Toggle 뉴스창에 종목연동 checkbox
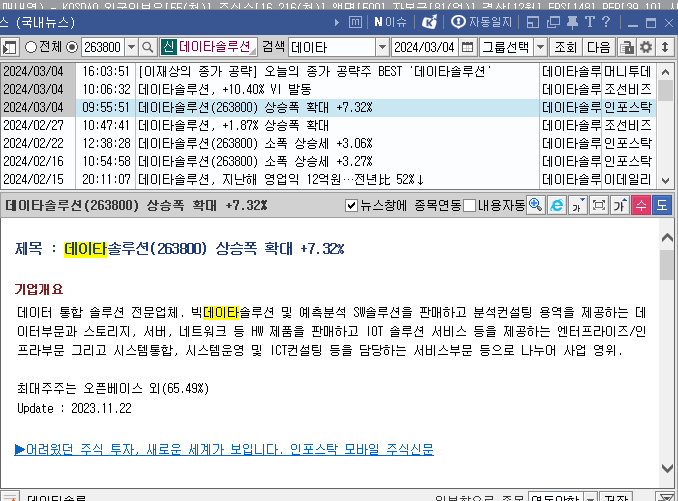The width and height of the screenshot is (678, 501). pos(352,205)
